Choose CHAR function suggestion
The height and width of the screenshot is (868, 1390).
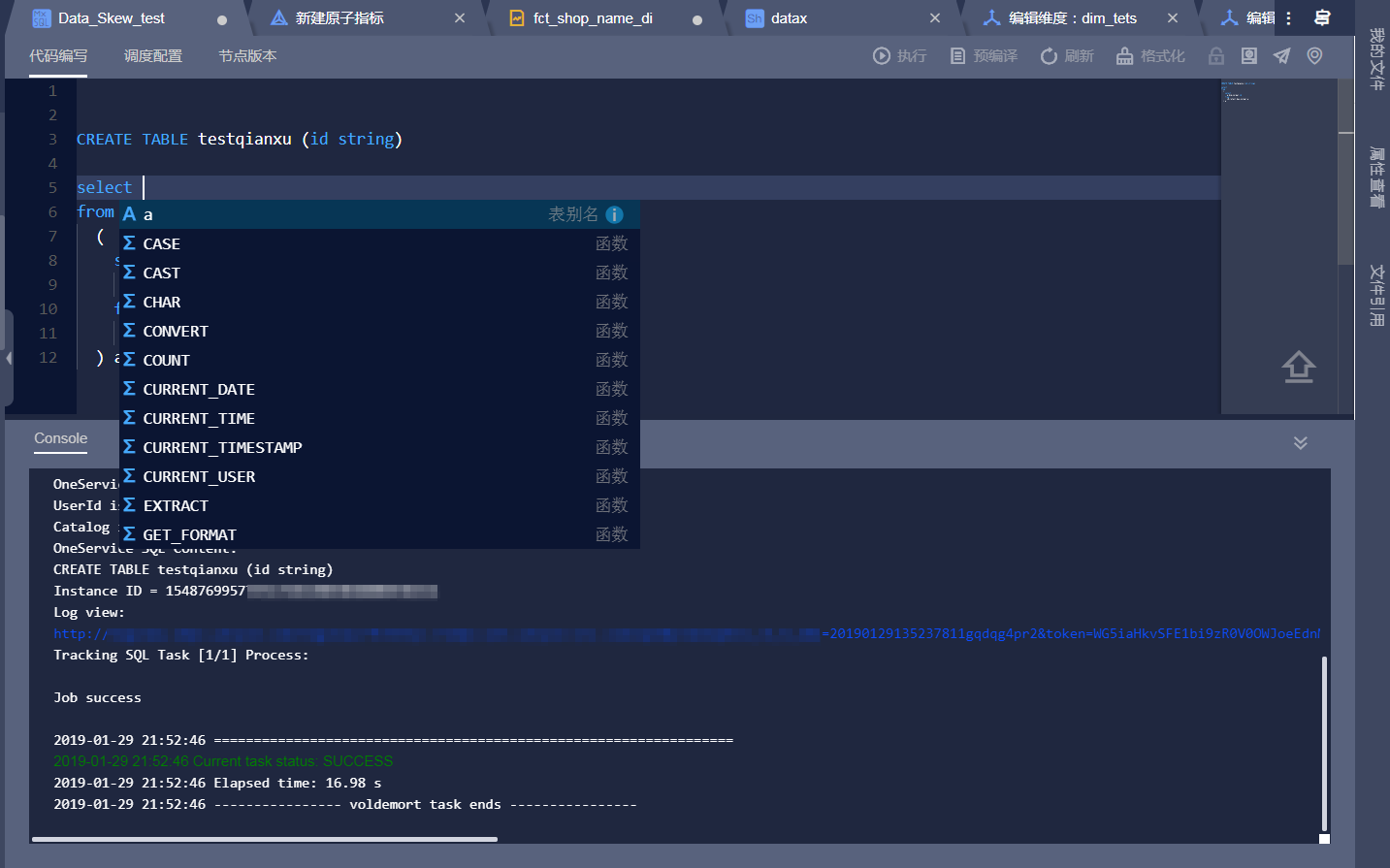point(379,302)
